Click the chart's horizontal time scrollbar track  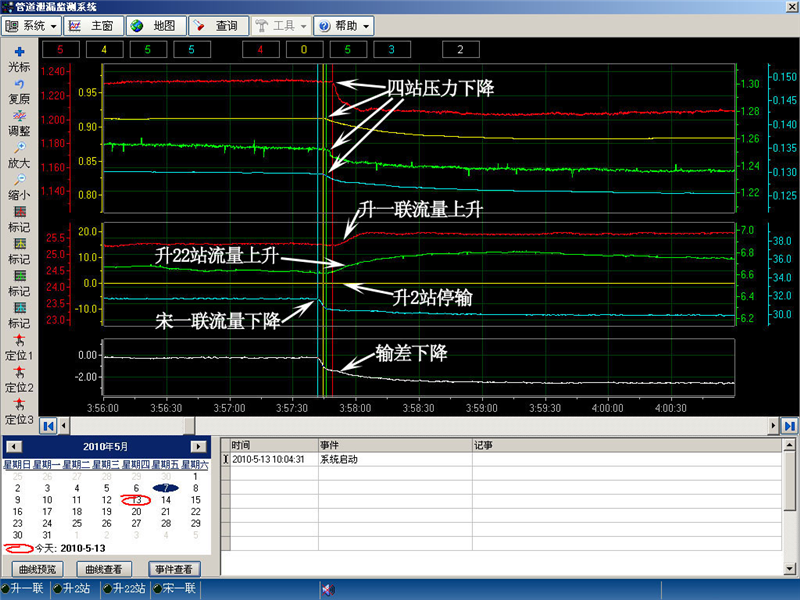[x=420, y=426]
